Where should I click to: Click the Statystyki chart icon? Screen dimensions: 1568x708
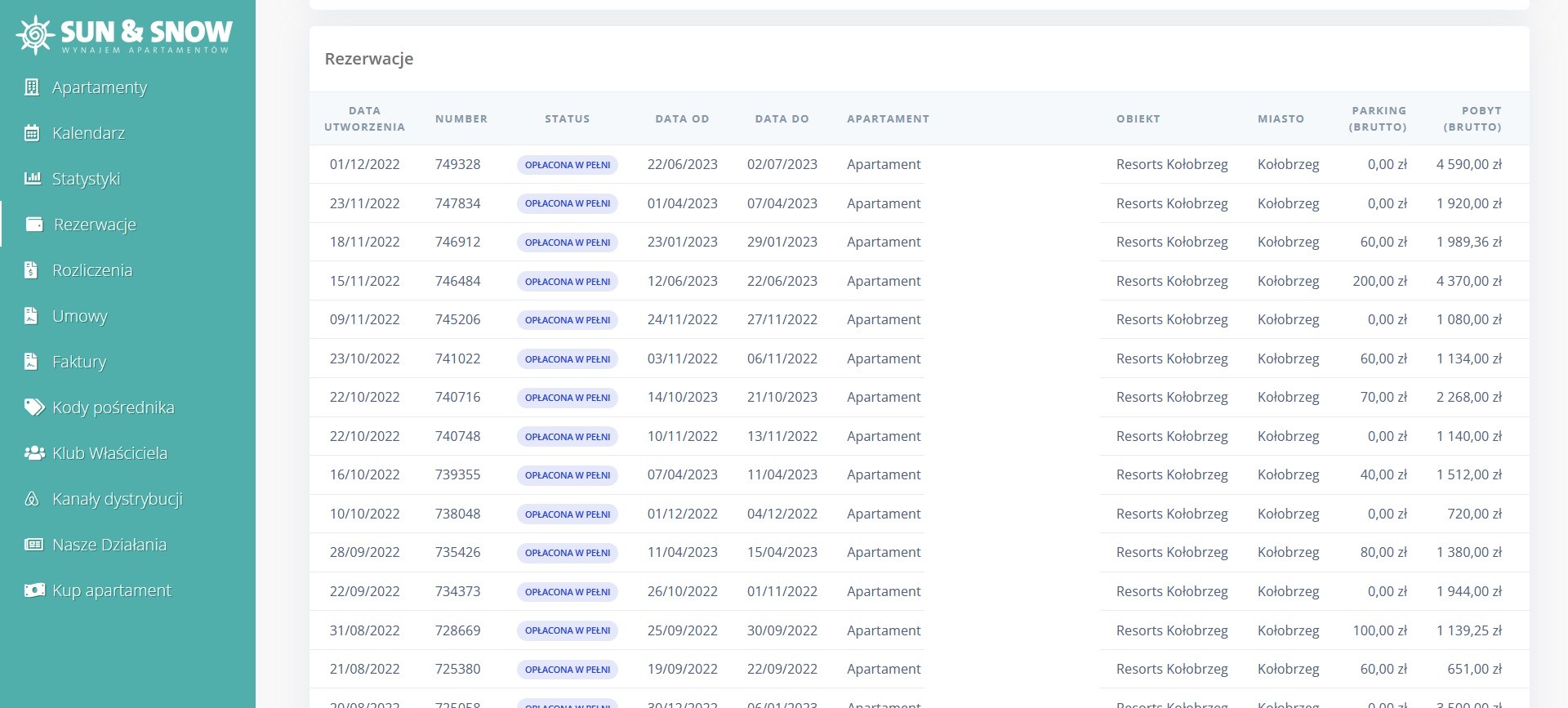click(32, 179)
